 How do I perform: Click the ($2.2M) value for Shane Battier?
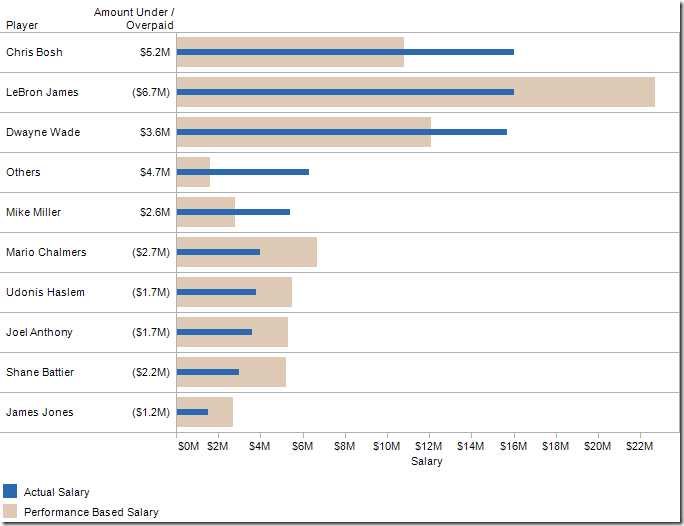pos(151,372)
